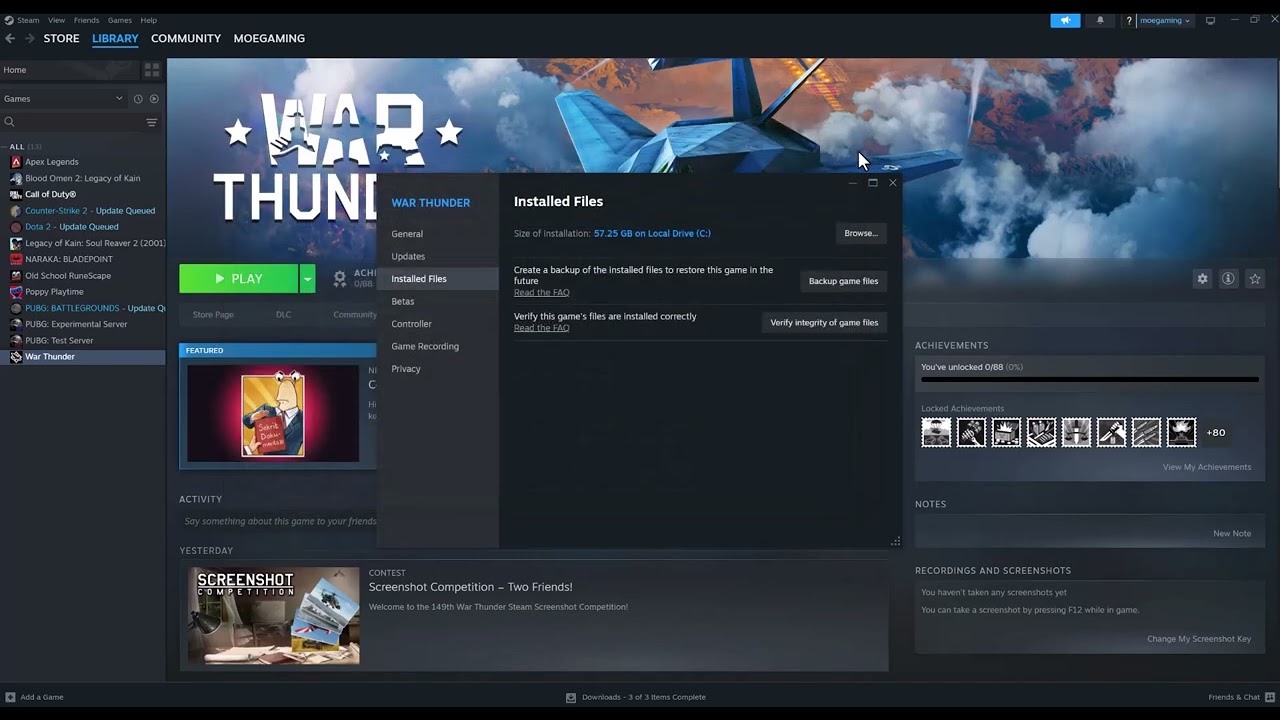Open the Downloads status icon
Image resolution: width=1280 pixels, height=720 pixels.
pos(571,697)
